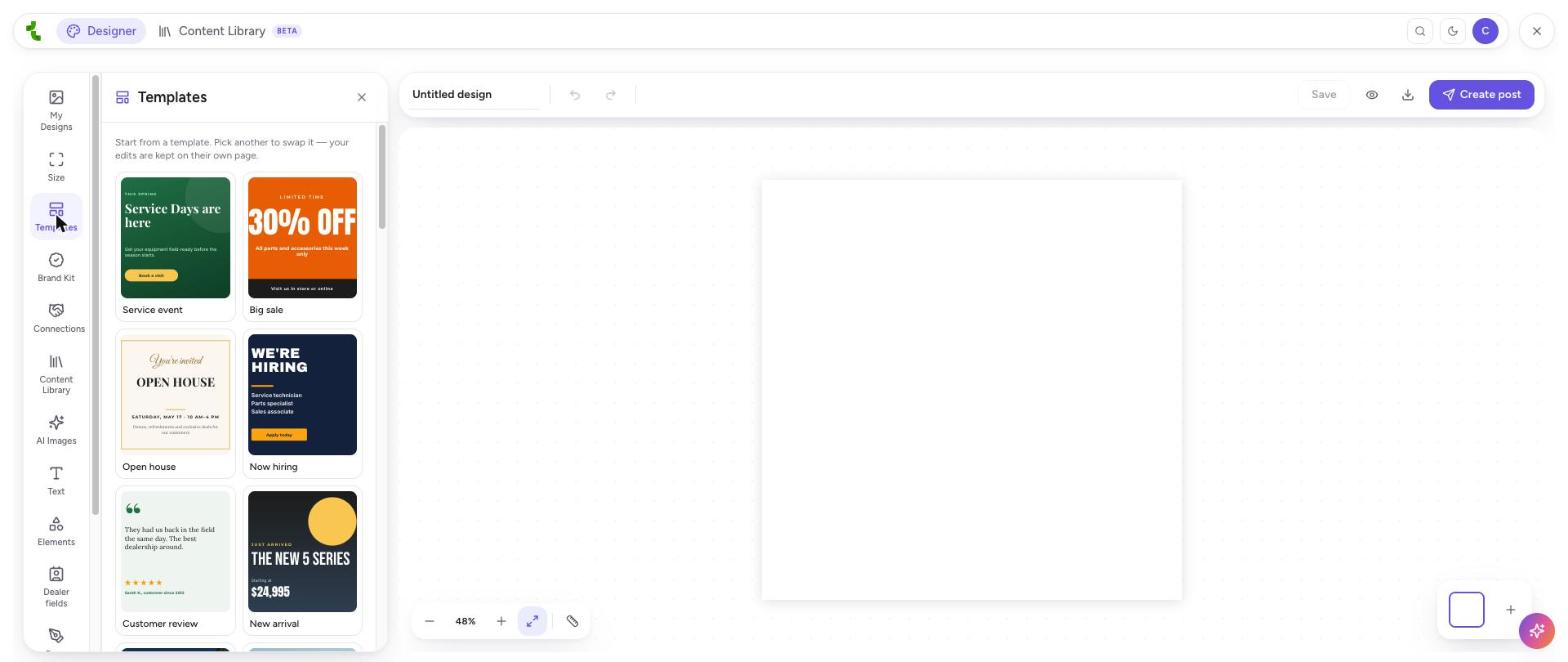1568x662 pixels.
Task: Select the Open house template
Action: pyautogui.click(x=175, y=404)
